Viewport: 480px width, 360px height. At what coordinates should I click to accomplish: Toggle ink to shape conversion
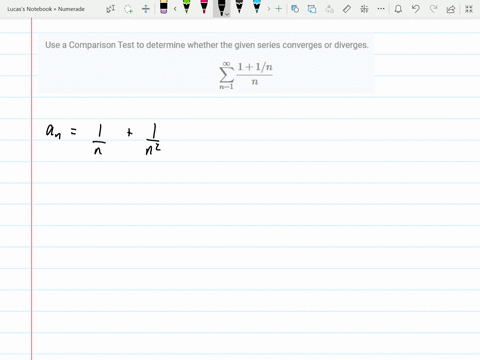[x=312, y=9]
